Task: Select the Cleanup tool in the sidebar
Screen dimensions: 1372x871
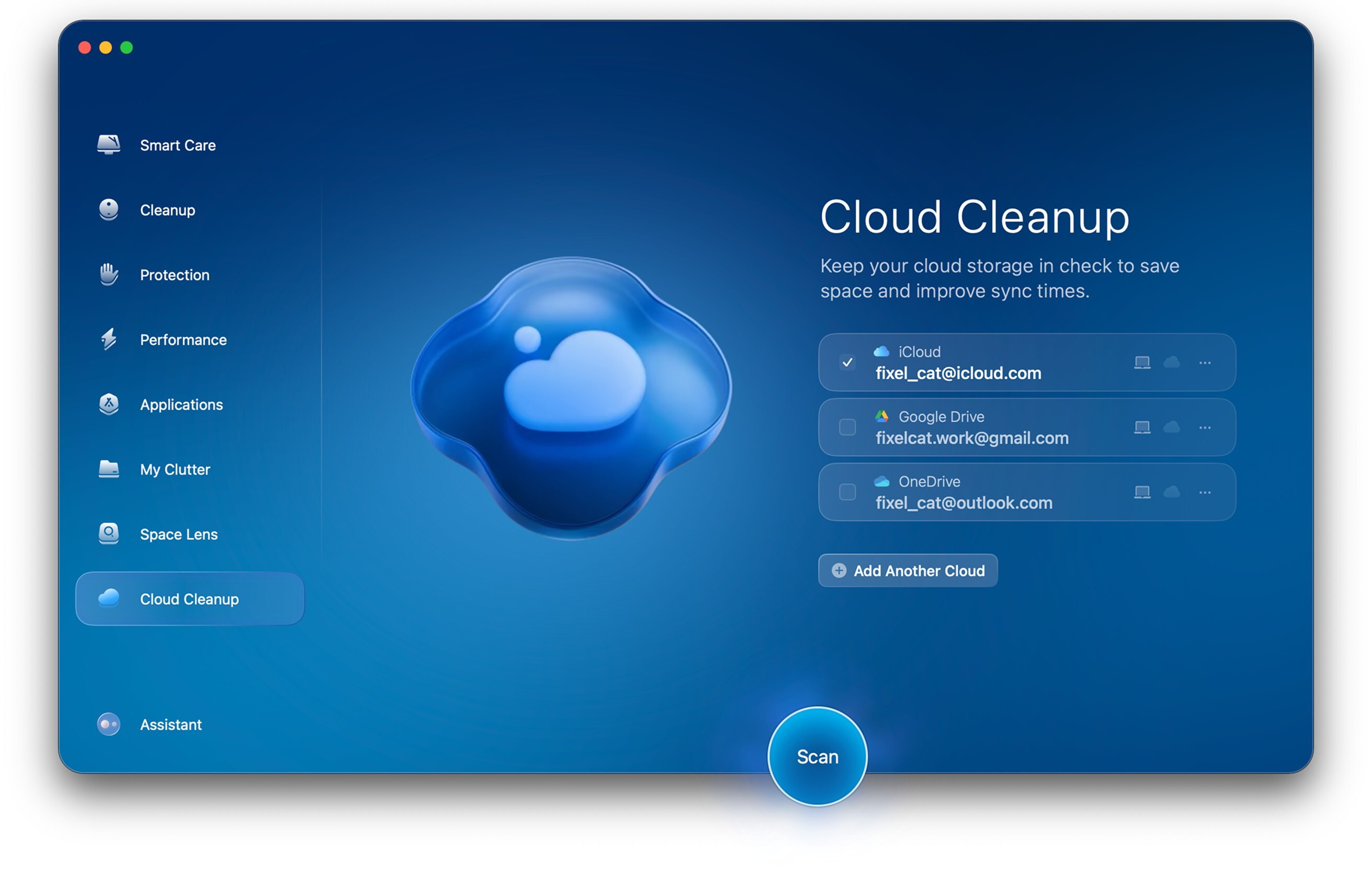Action: 167,210
